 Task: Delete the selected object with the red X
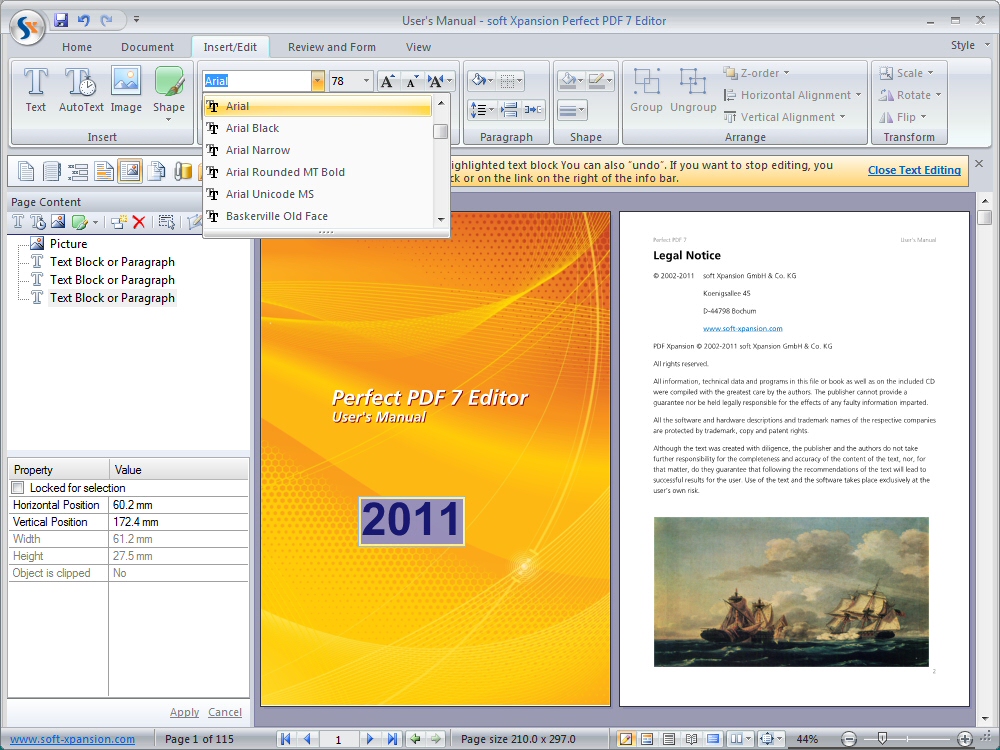pos(138,222)
